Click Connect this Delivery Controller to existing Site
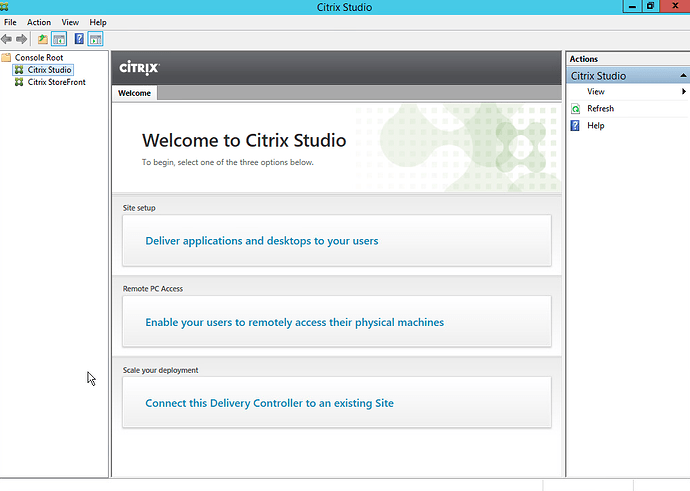This screenshot has width=690, height=491. click(x=269, y=403)
